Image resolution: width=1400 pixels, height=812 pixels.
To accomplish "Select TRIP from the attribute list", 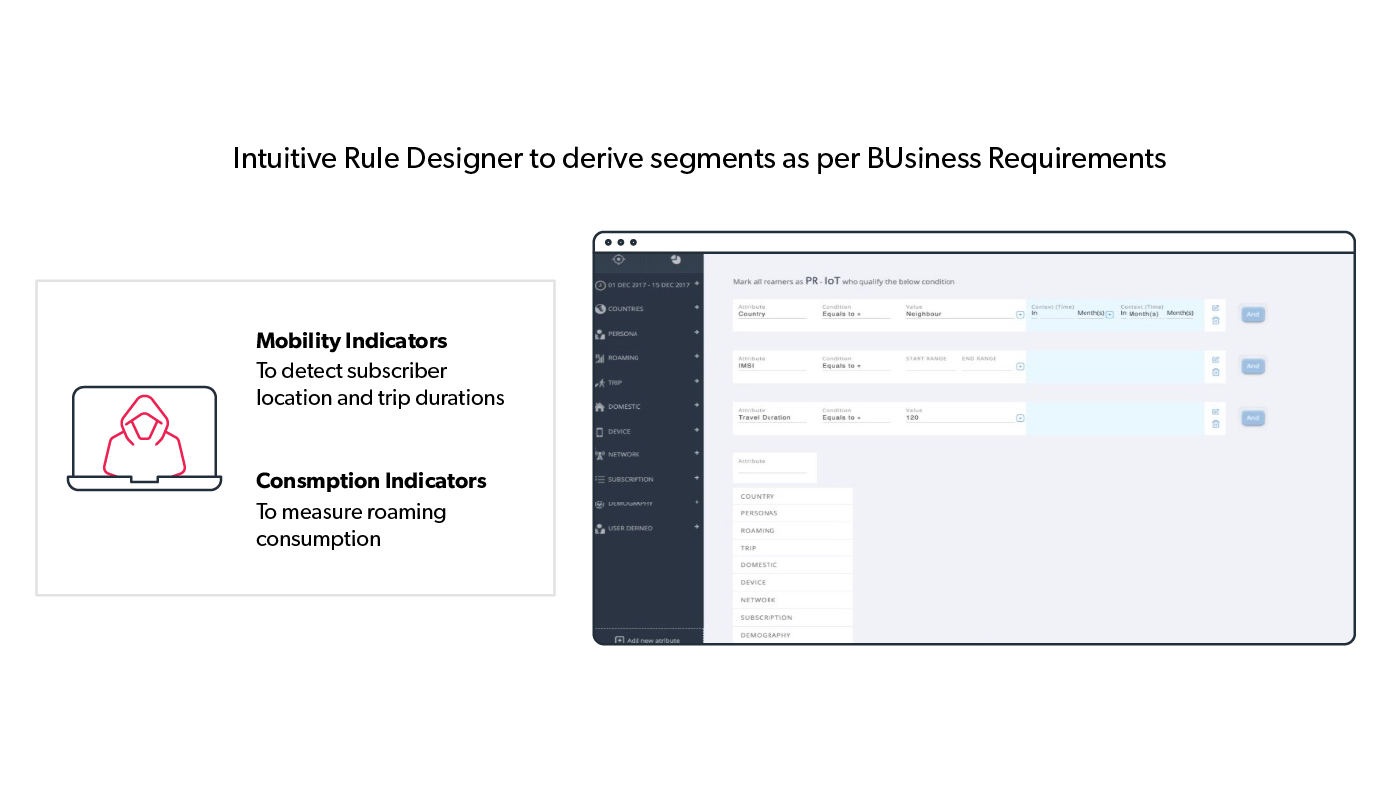I will (748, 548).
